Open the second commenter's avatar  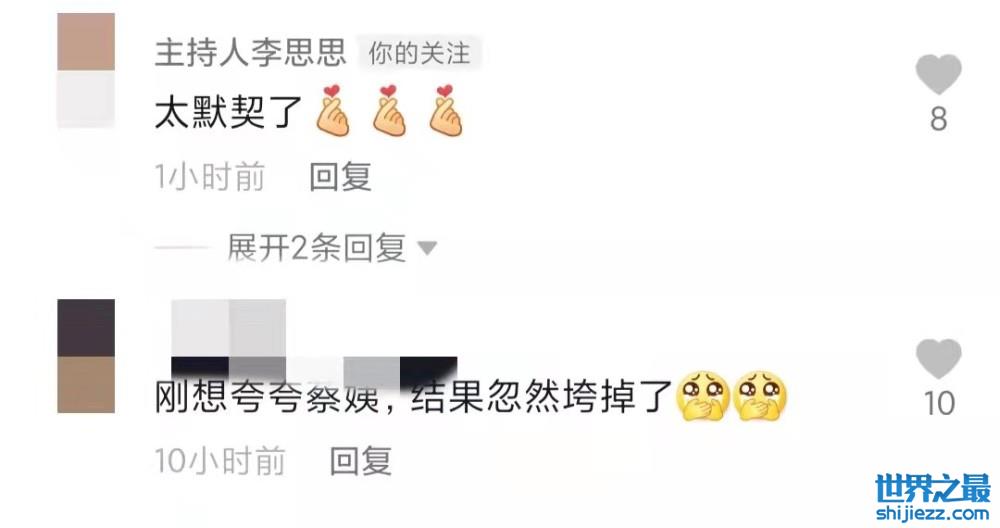click(x=86, y=356)
